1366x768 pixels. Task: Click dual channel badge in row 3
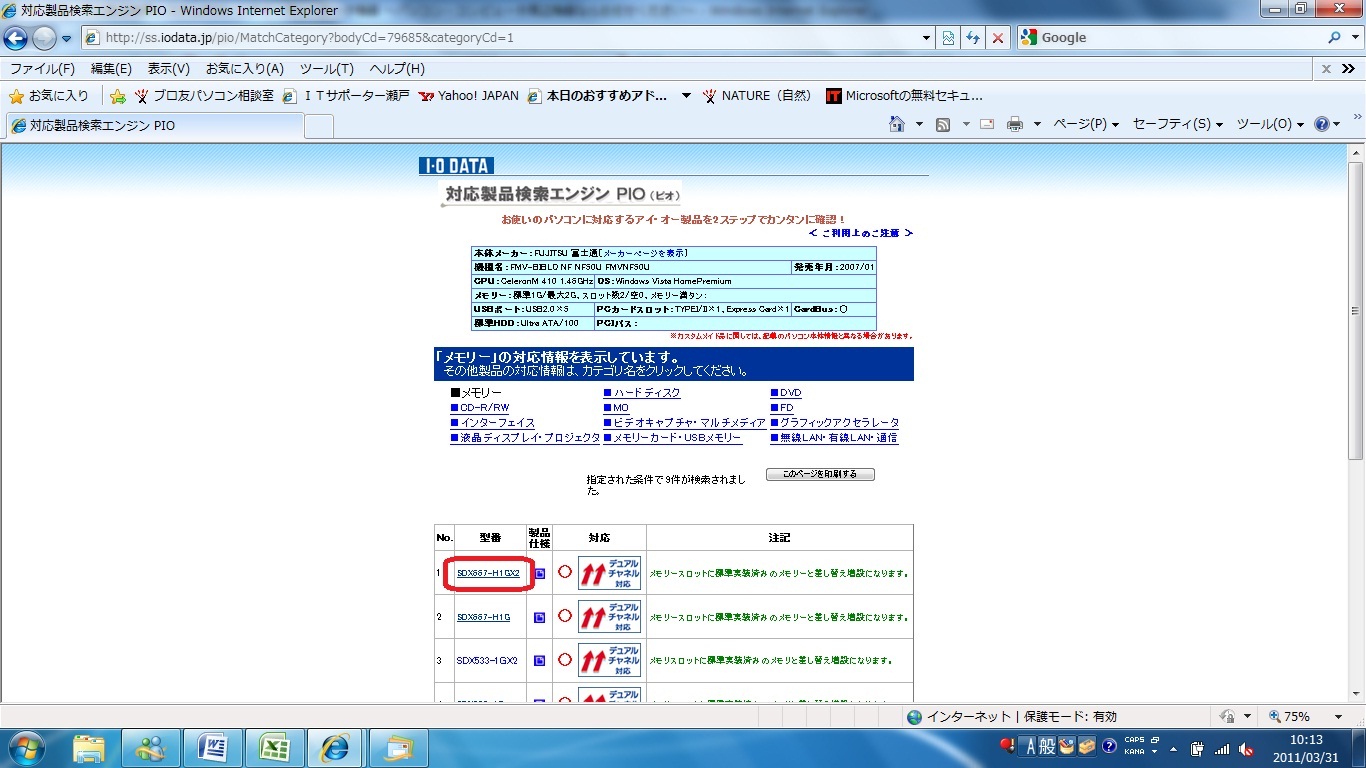pos(609,660)
